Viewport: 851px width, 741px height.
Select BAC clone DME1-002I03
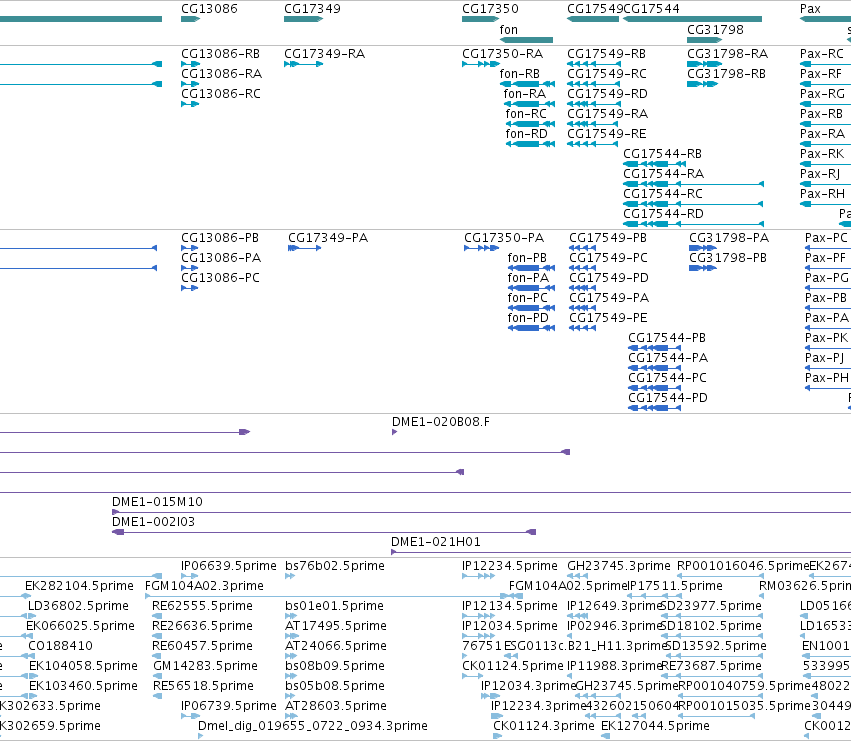[x=154, y=522]
